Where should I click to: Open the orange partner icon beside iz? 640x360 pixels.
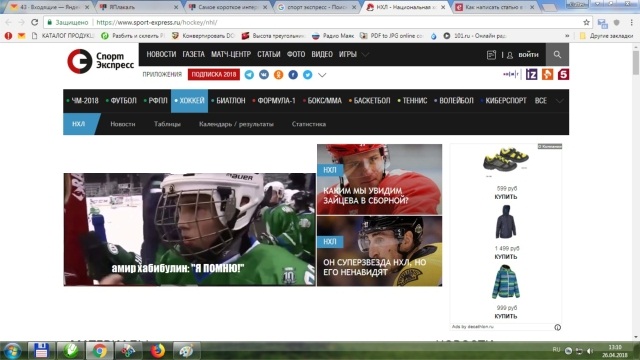pos(547,74)
